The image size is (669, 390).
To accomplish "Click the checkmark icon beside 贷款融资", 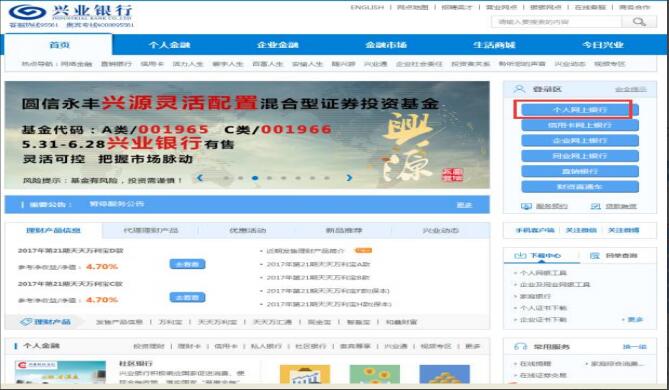I will [x=595, y=207].
